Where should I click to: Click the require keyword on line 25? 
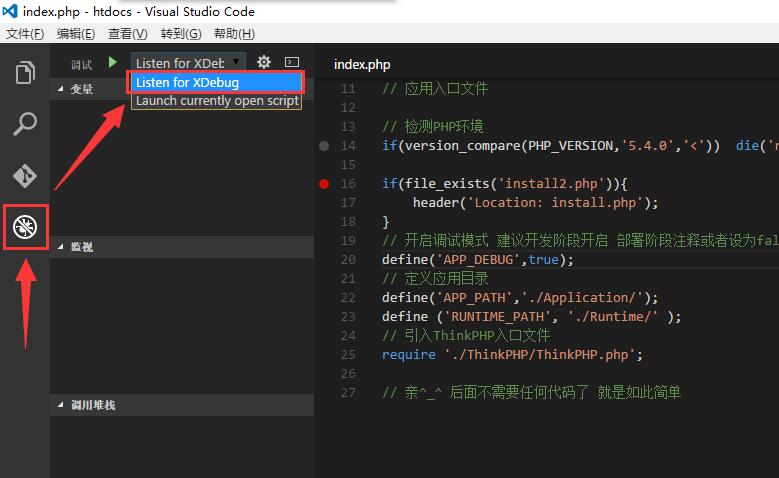[x=408, y=355]
